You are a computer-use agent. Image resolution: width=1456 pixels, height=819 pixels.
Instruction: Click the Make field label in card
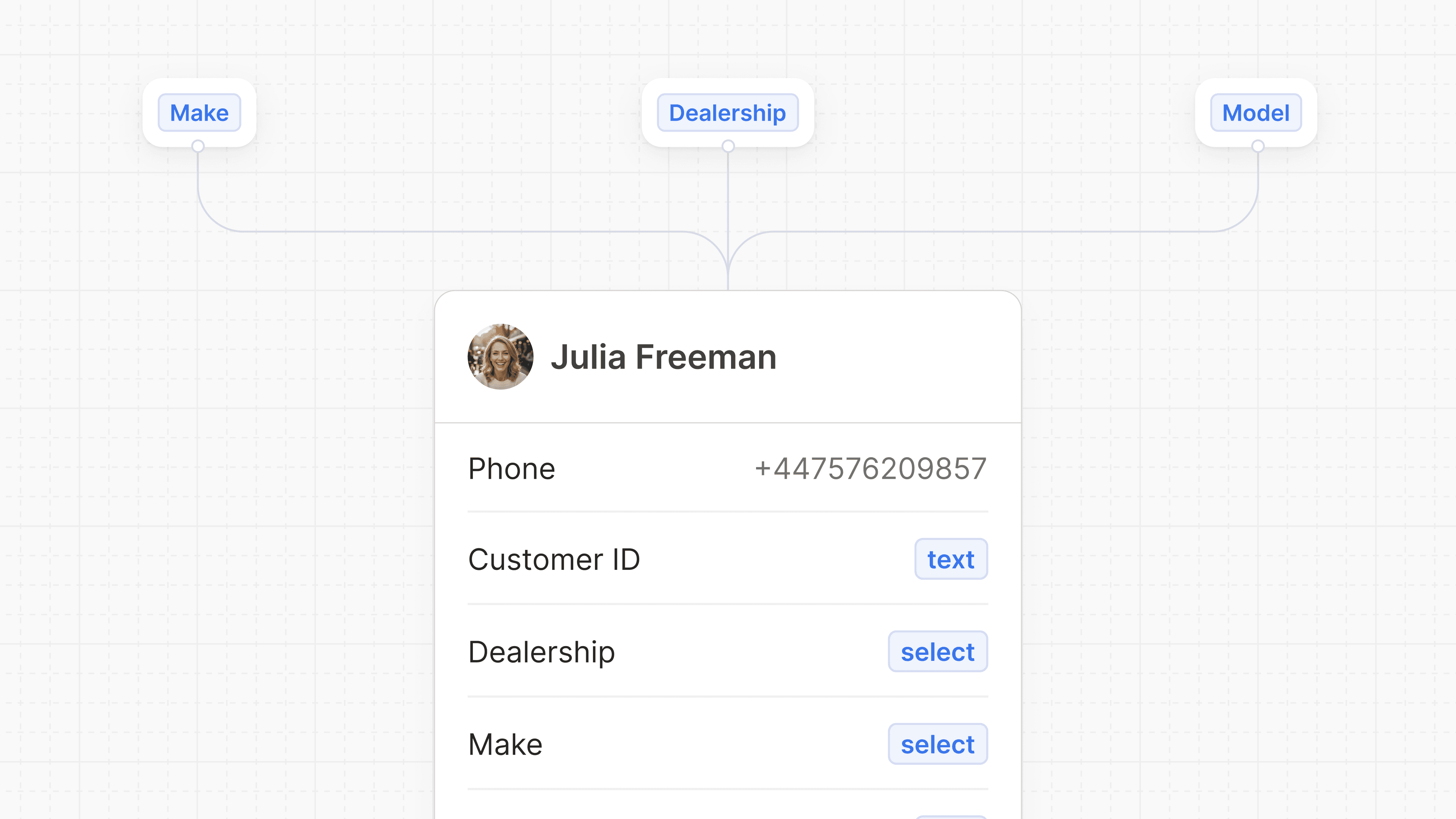tap(505, 744)
